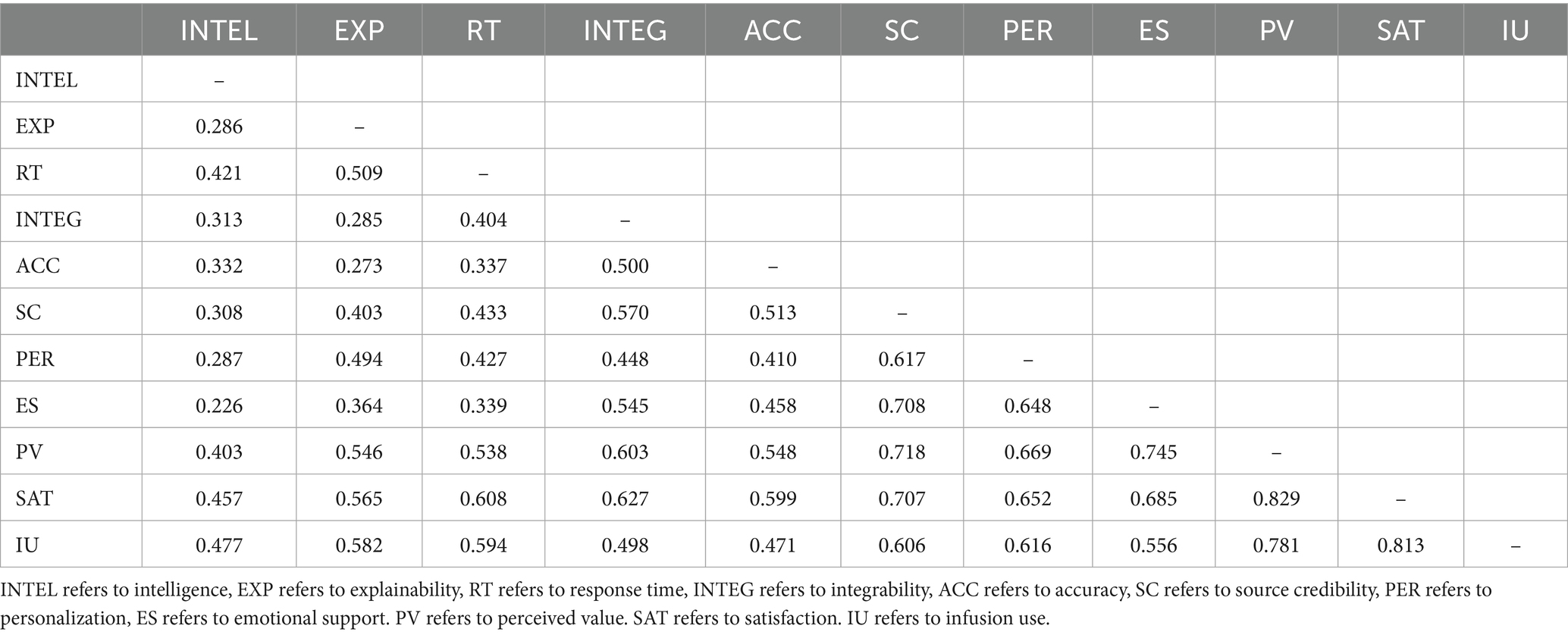Select the 0.813 value cell
The width and height of the screenshot is (1568, 635).
(x=1400, y=545)
